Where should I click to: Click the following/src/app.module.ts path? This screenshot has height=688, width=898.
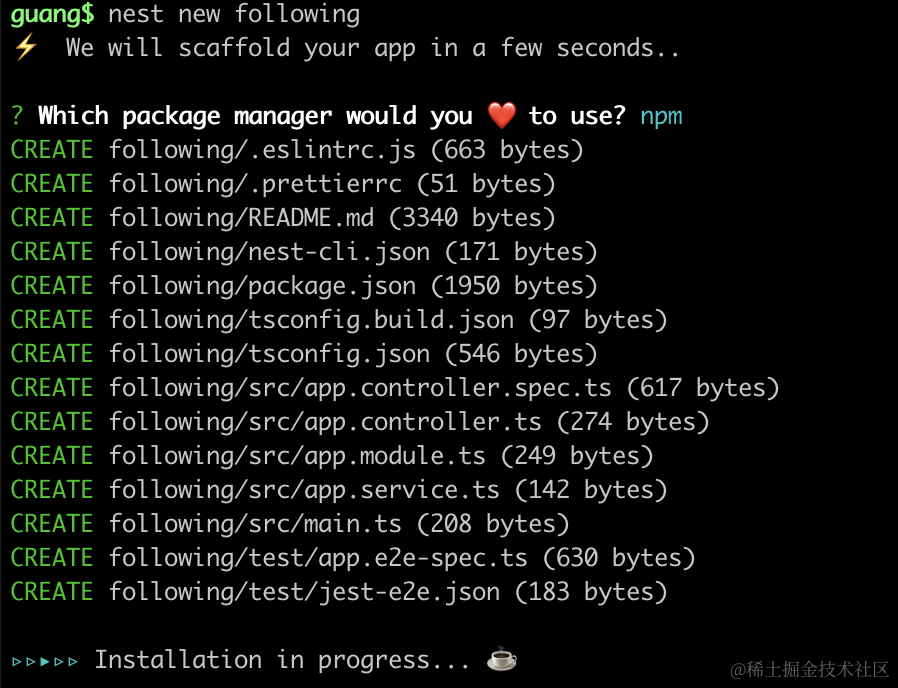point(297,457)
